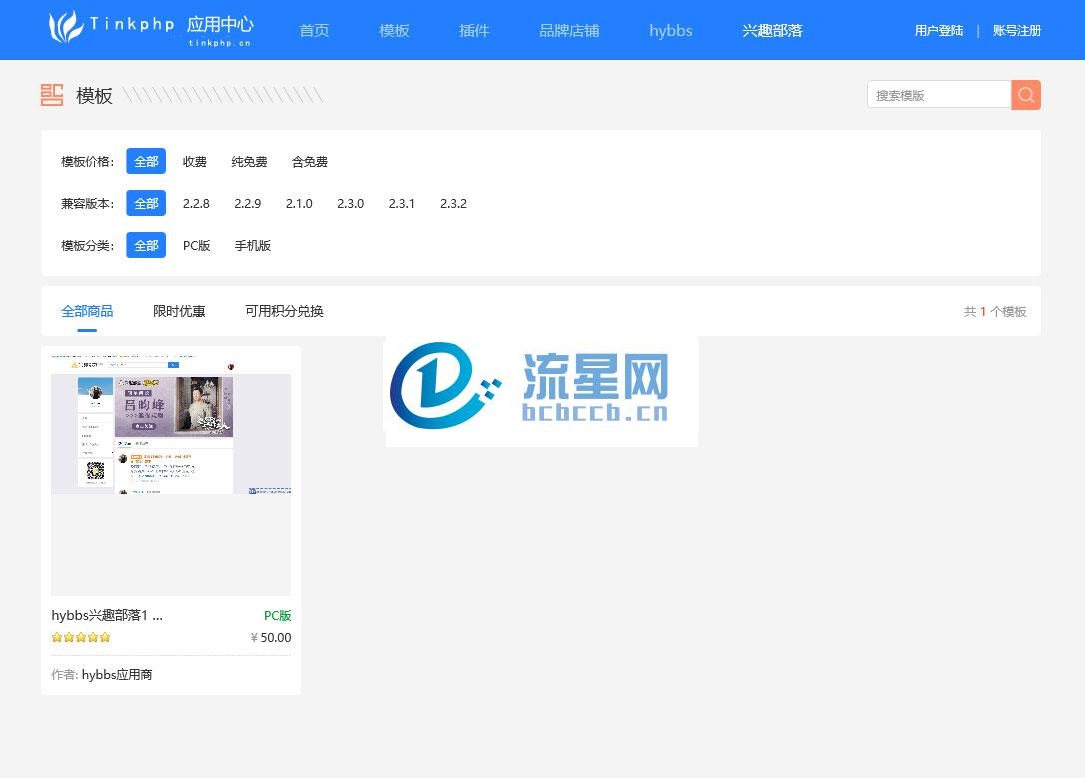Filter compatible version 2.2.9

(247, 203)
